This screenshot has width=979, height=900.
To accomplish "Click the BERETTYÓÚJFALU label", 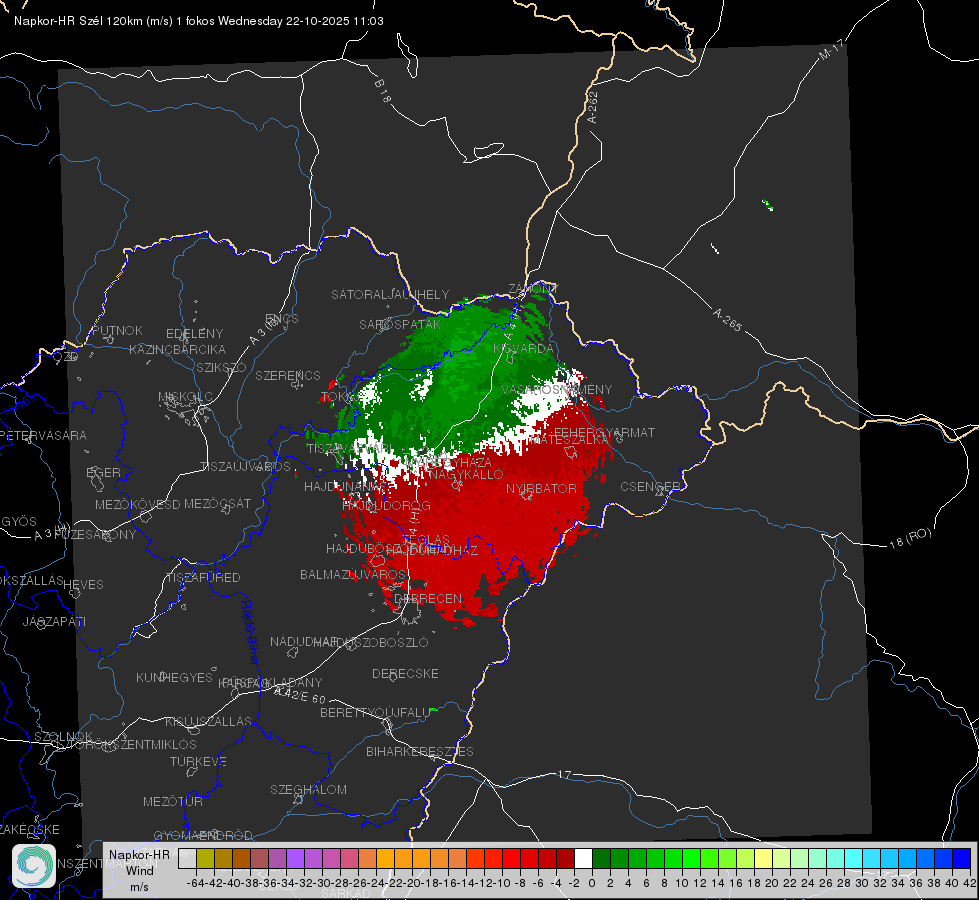I will (375, 713).
